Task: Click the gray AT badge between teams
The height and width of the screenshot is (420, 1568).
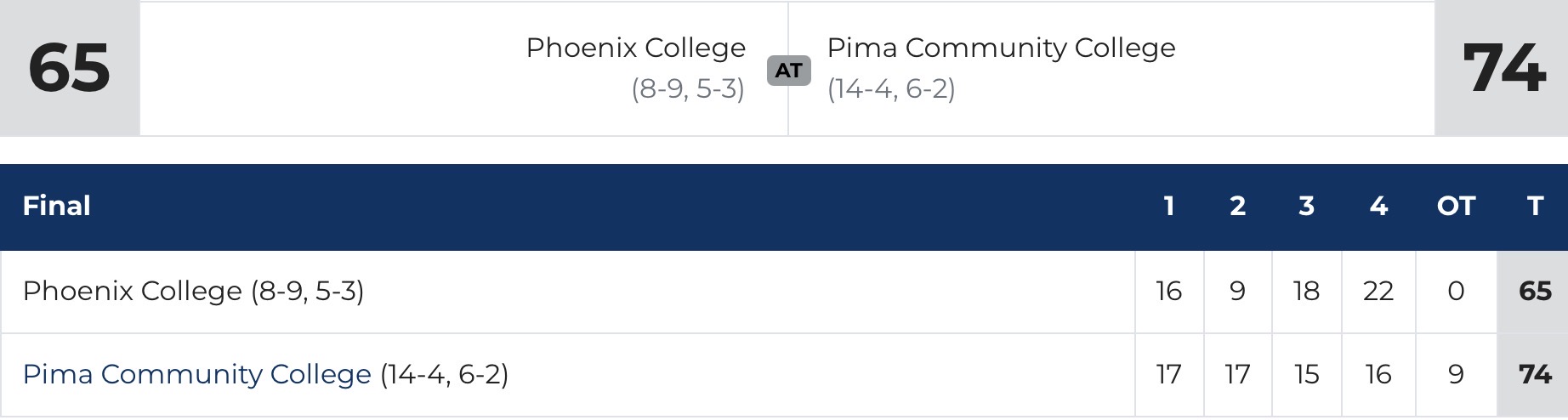Action: pyautogui.click(x=788, y=71)
